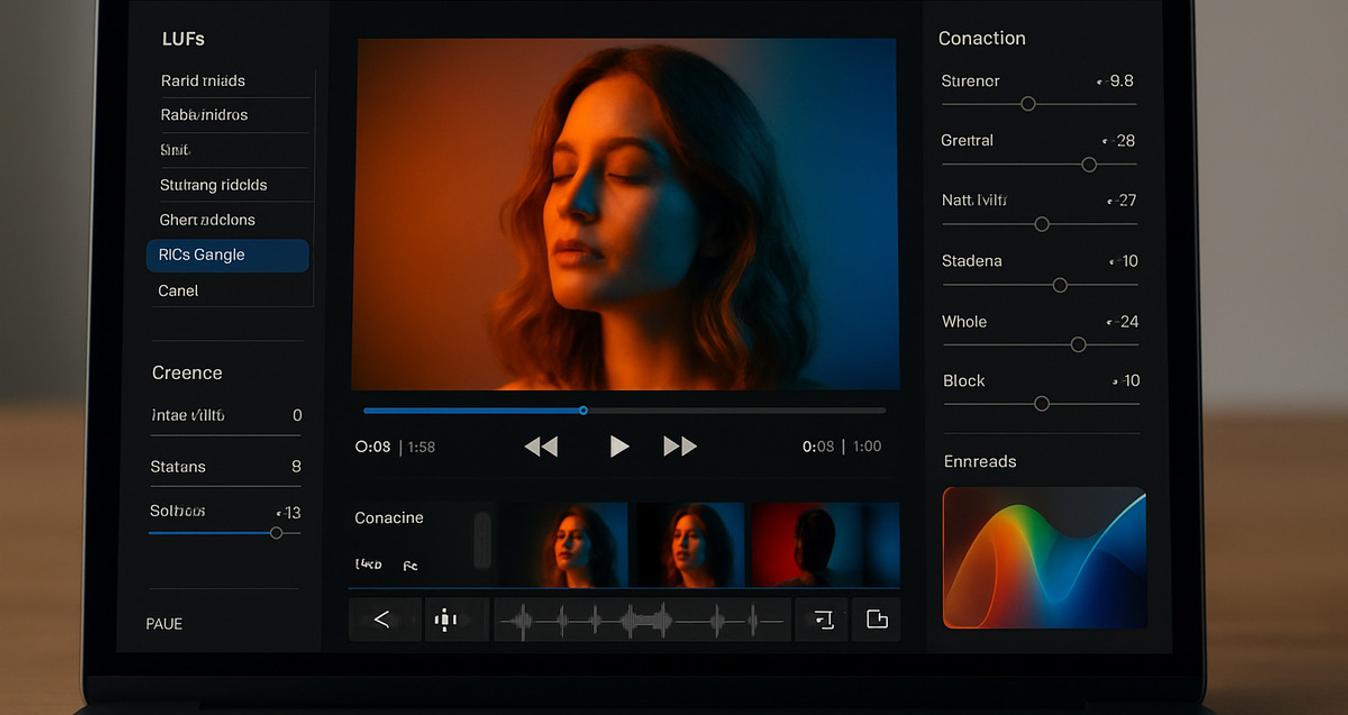Click the play button
This screenshot has width=1348, height=715.
point(619,446)
